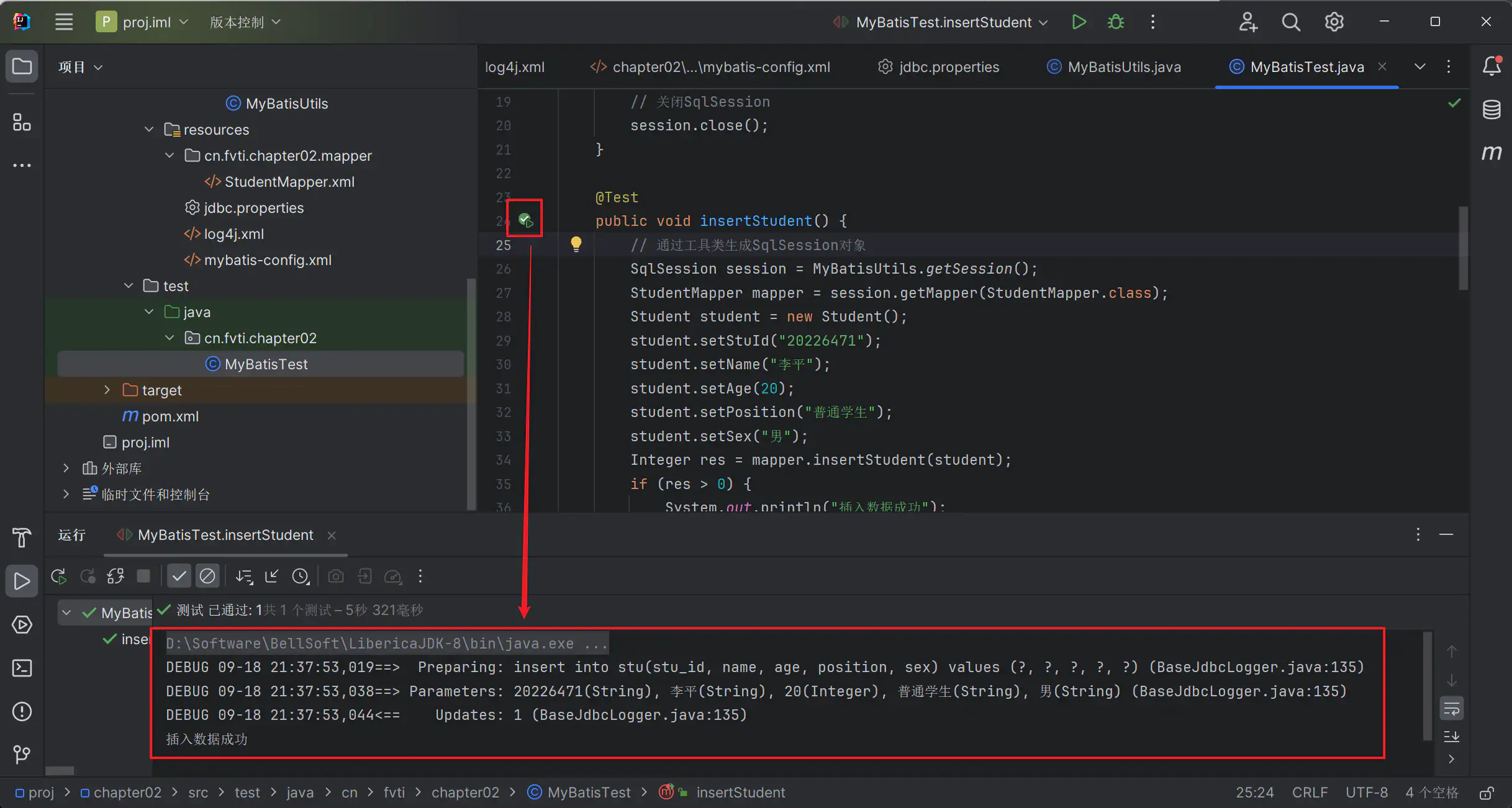
Task: Open Search Everywhere magnifier
Action: pyautogui.click(x=1291, y=22)
